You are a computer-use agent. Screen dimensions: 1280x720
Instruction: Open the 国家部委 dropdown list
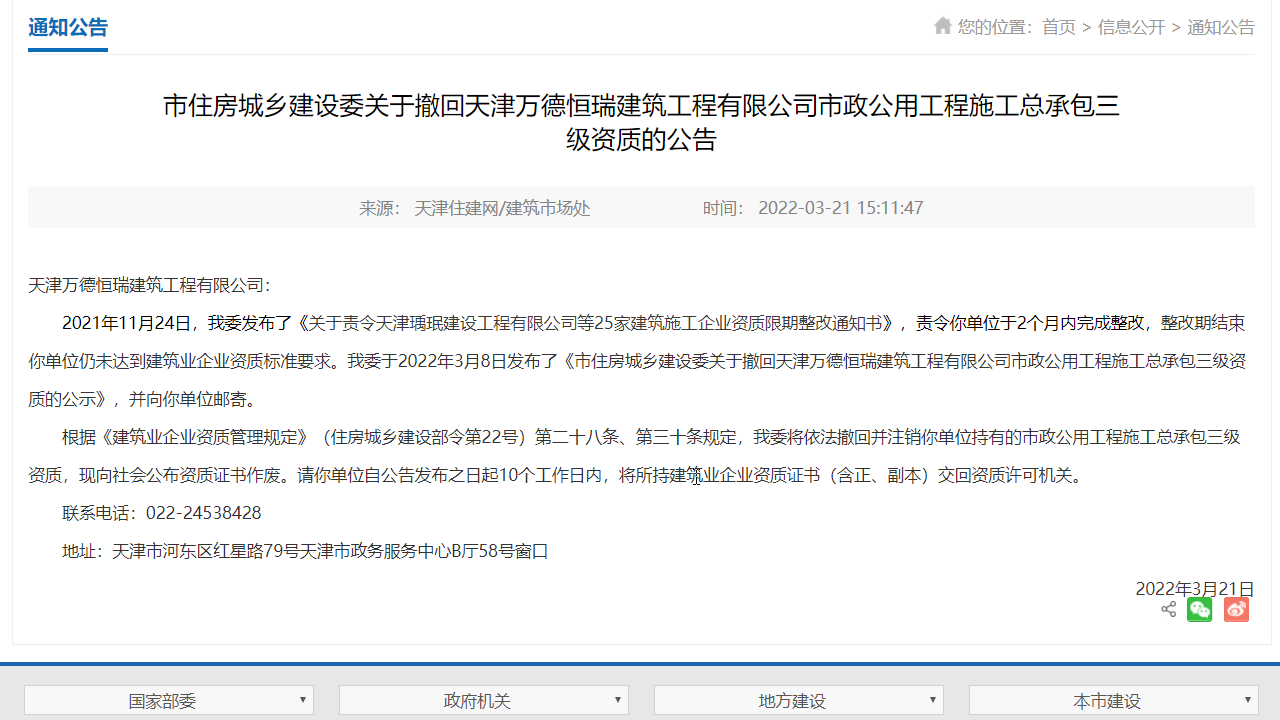[168, 700]
